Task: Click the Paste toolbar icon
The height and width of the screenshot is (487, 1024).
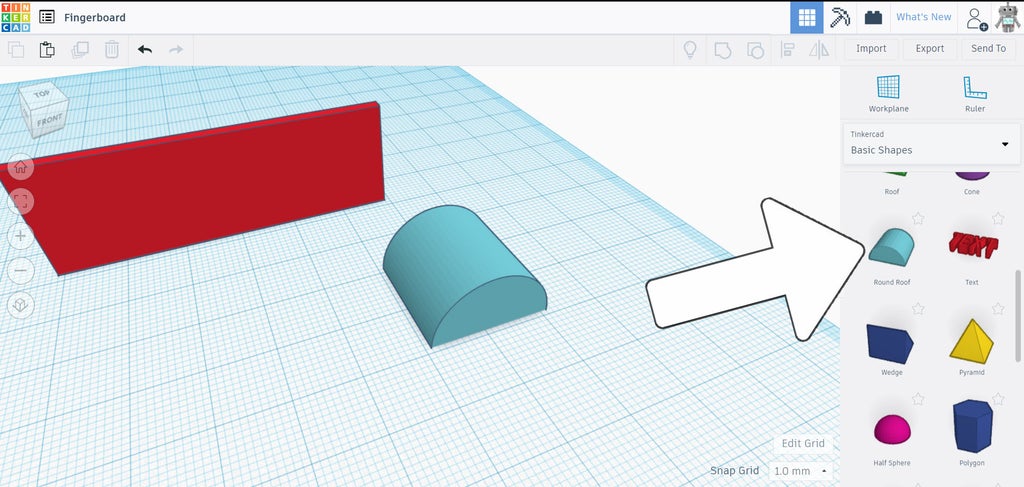Action: coord(47,50)
